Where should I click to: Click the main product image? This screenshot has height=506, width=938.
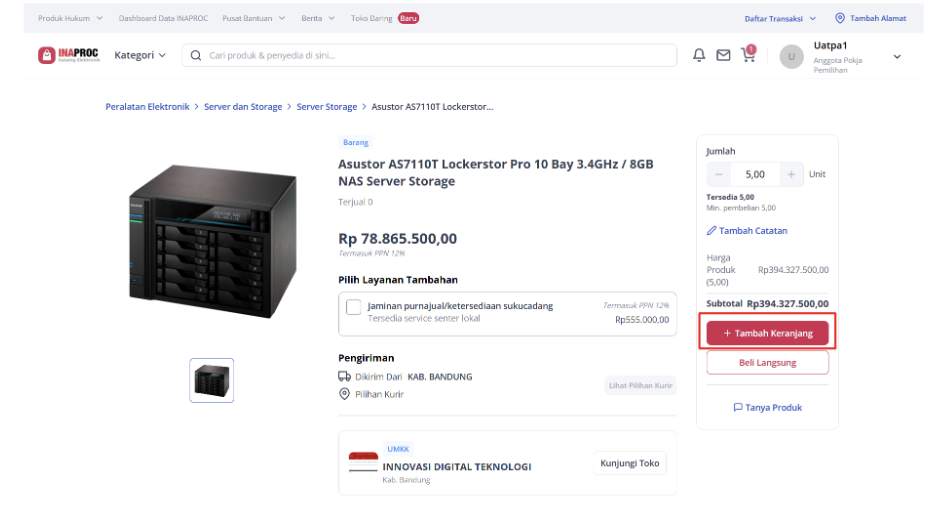tap(212, 241)
